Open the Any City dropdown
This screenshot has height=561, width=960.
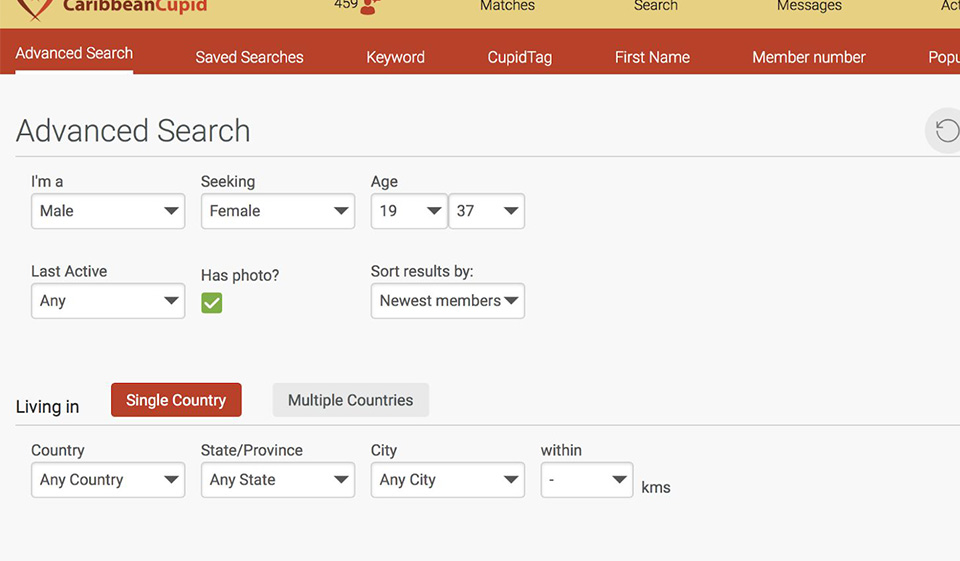point(448,480)
